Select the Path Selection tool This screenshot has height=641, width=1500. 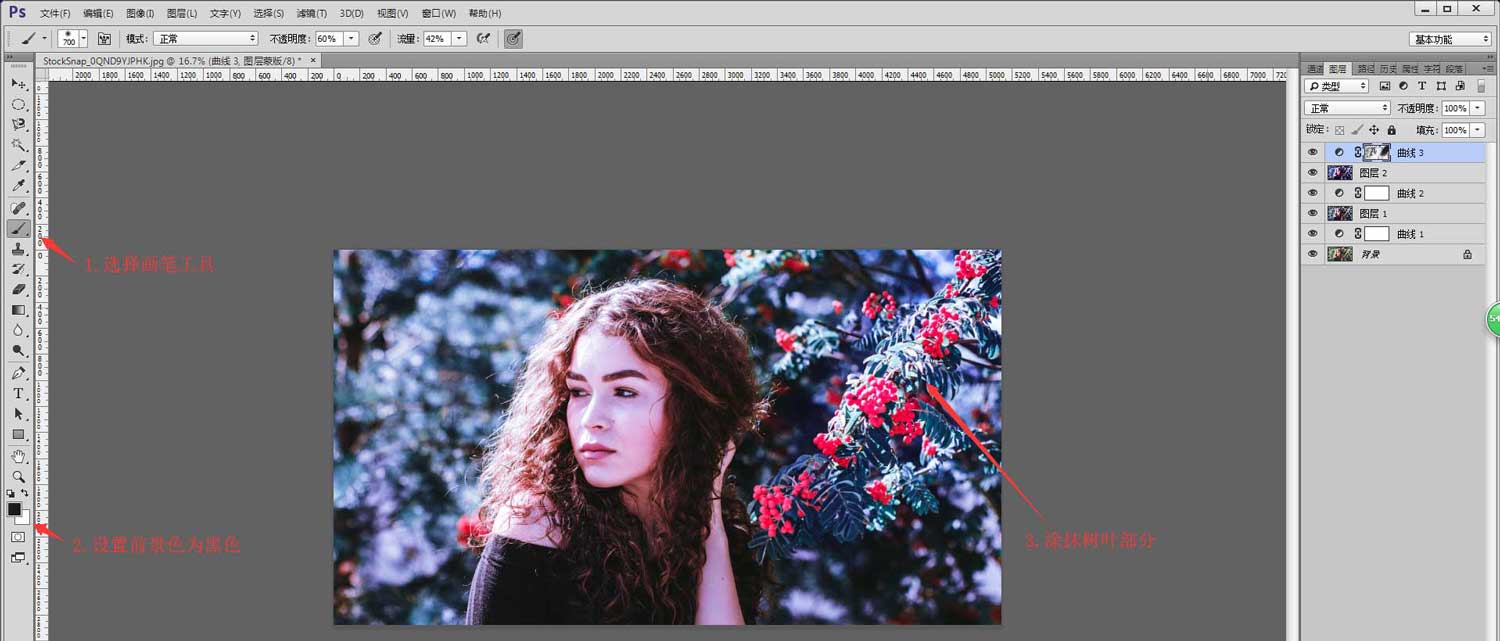pyautogui.click(x=18, y=414)
